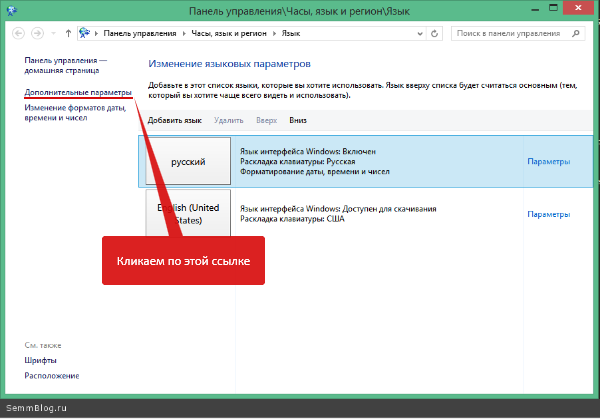
Task: Open the recent locations dropdown arrow
Action: click(x=55, y=33)
